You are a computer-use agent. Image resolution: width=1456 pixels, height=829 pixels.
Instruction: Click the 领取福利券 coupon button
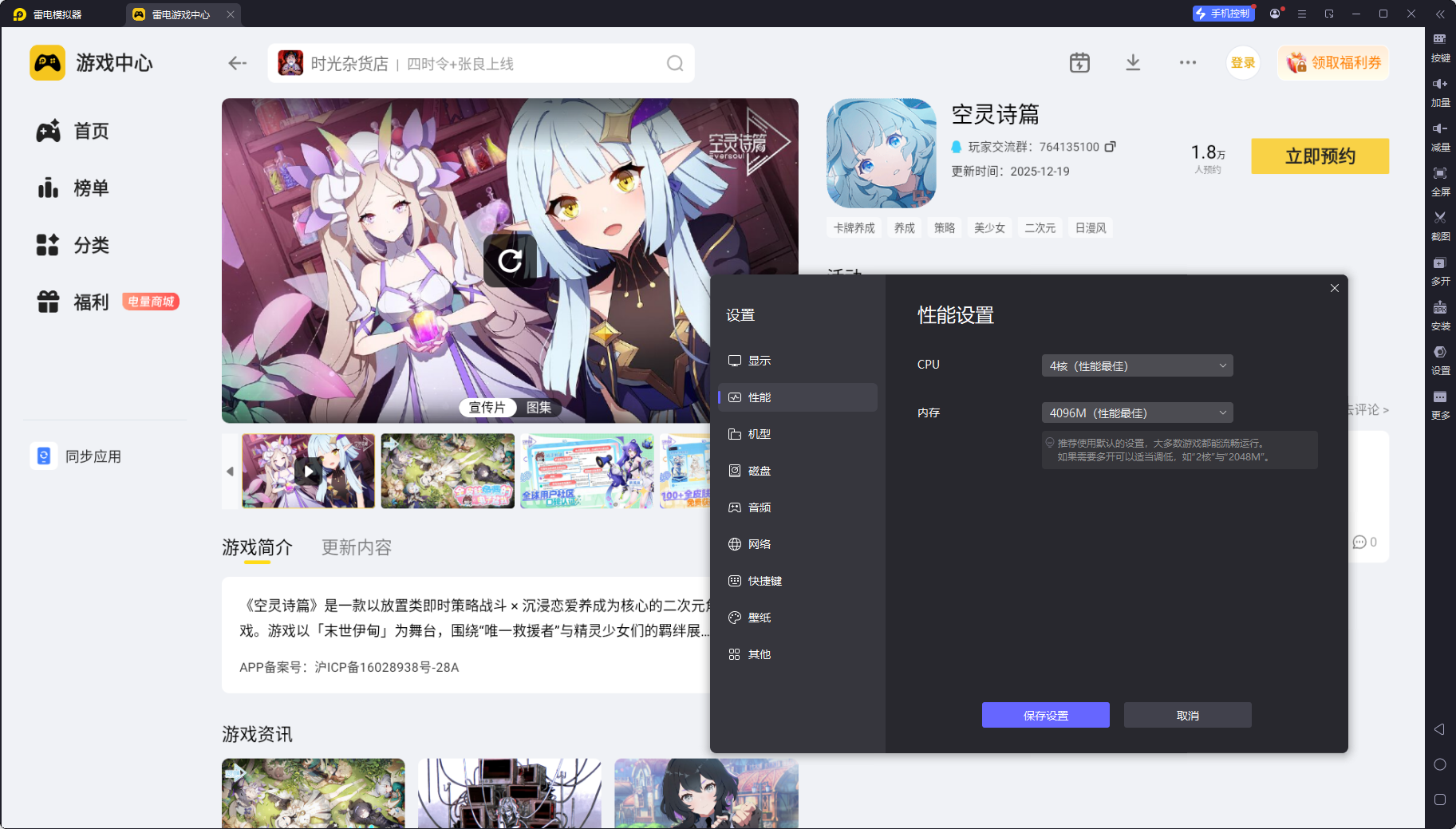(x=1333, y=63)
